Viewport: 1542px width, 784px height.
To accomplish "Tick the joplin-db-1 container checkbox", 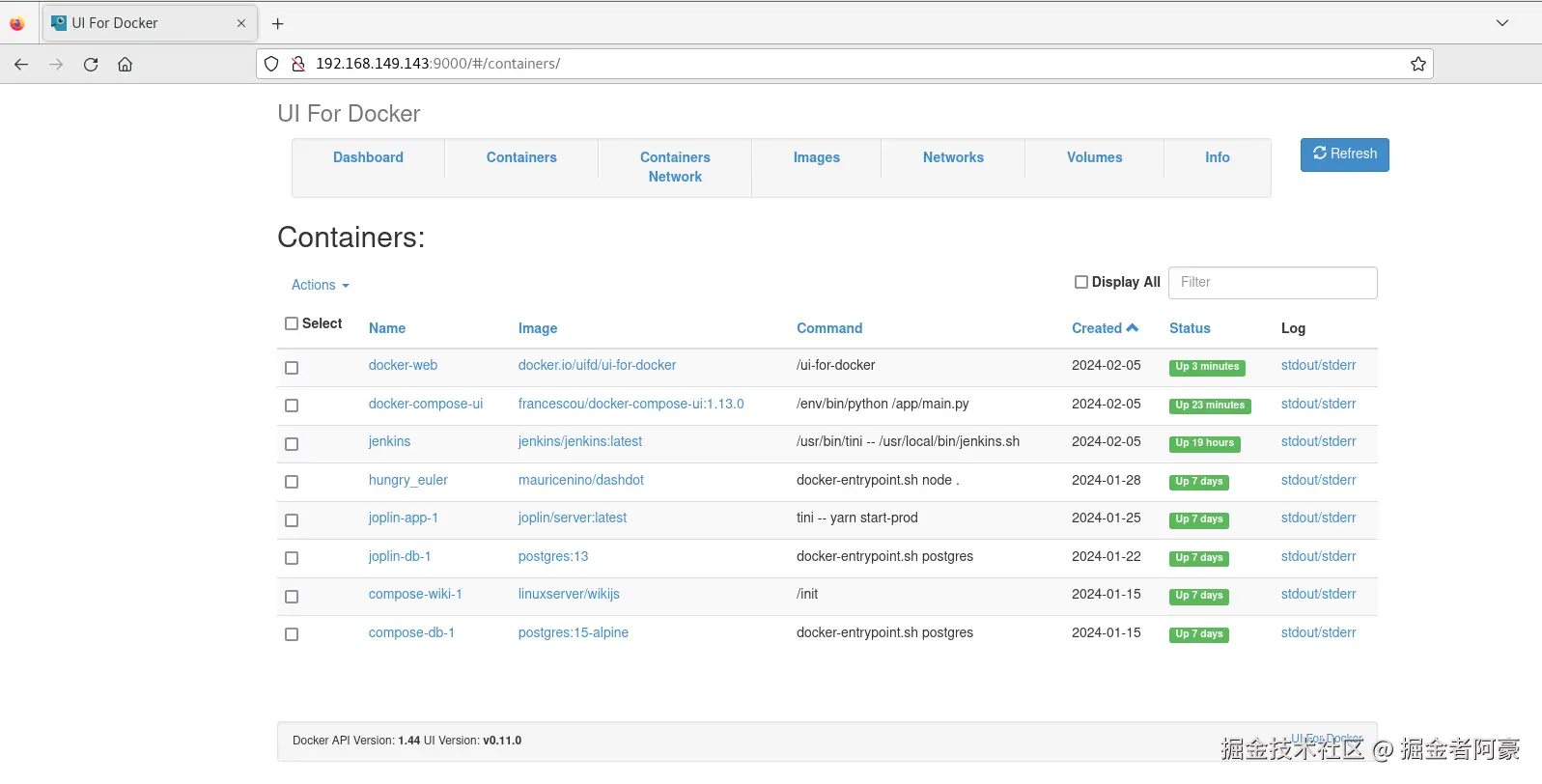I will (x=292, y=558).
